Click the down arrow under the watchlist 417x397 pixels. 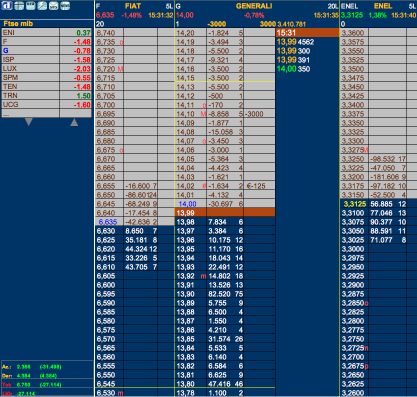pyautogui.click(x=29, y=122)
